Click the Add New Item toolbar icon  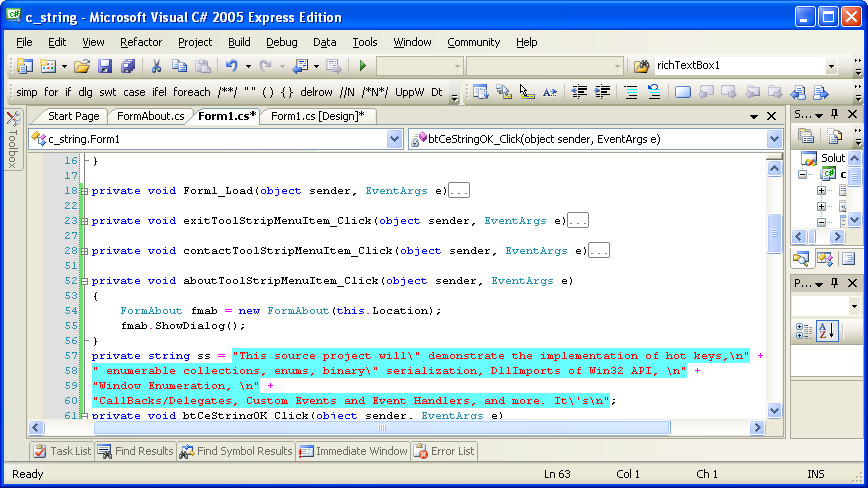tap(48, 66)
